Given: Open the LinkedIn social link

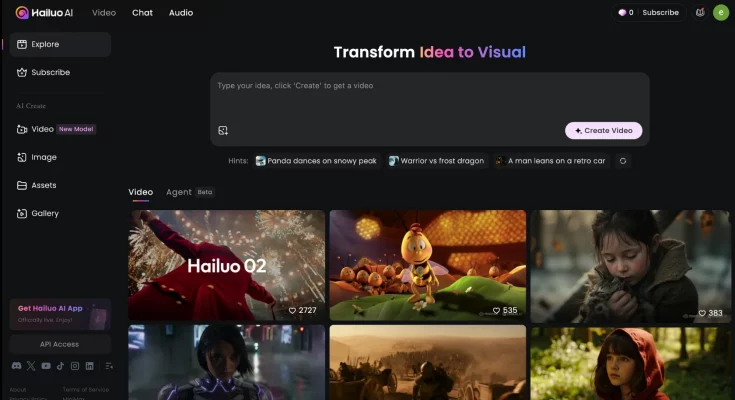Looking at the screenshot, I should click(x=90, y=366).
